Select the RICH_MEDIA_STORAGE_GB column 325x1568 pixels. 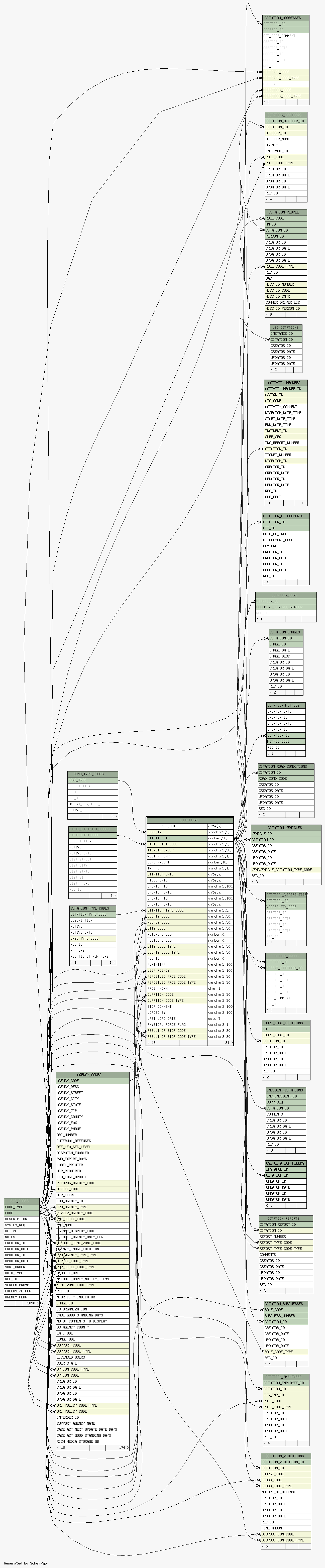coord(92,1442)
